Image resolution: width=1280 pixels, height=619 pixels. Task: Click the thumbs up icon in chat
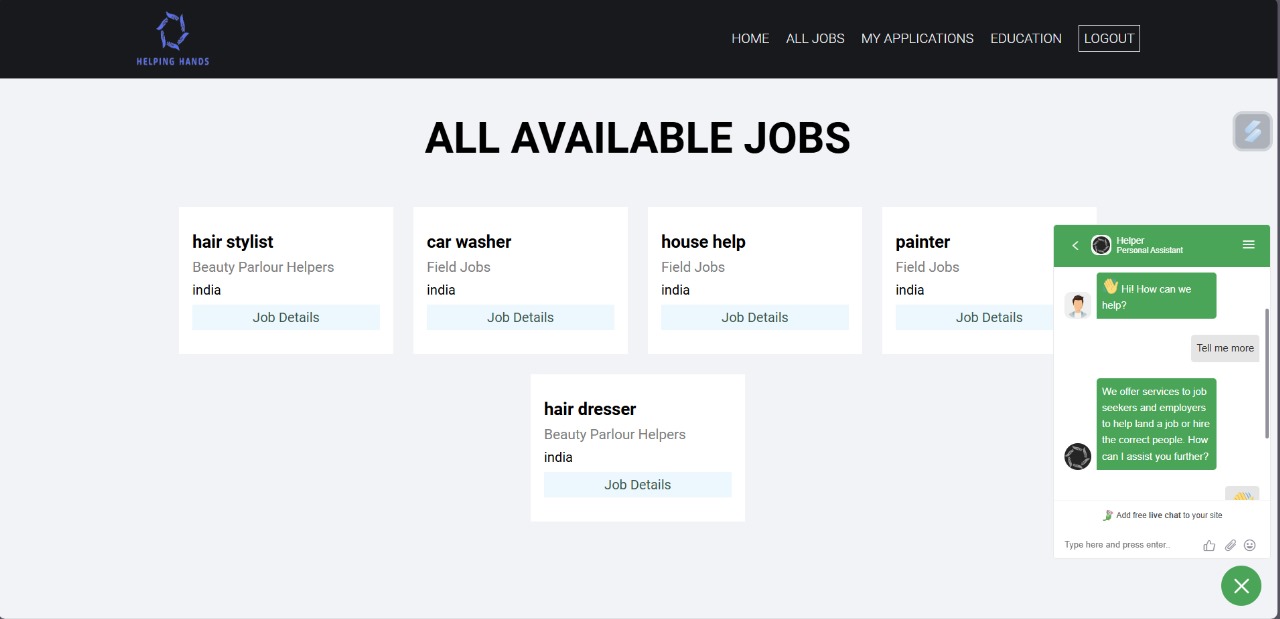[x=1209, y=545]
